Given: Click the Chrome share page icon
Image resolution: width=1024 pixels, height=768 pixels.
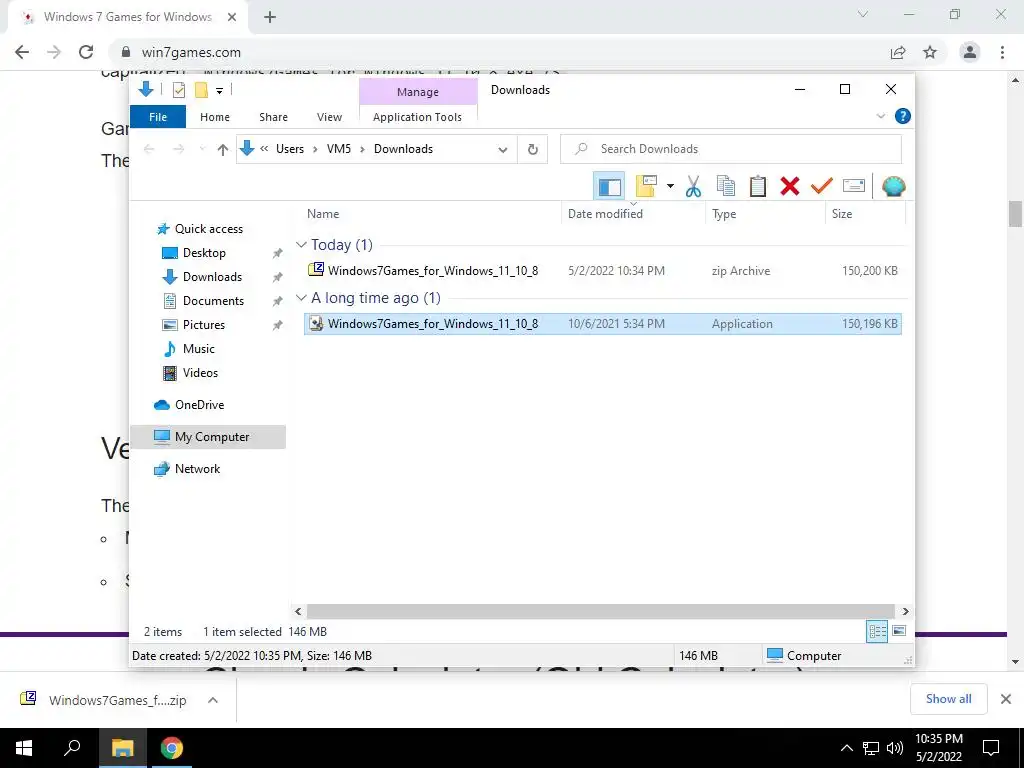Looking at the screenshot, I should pyautogui.click(x=898, y=52).
